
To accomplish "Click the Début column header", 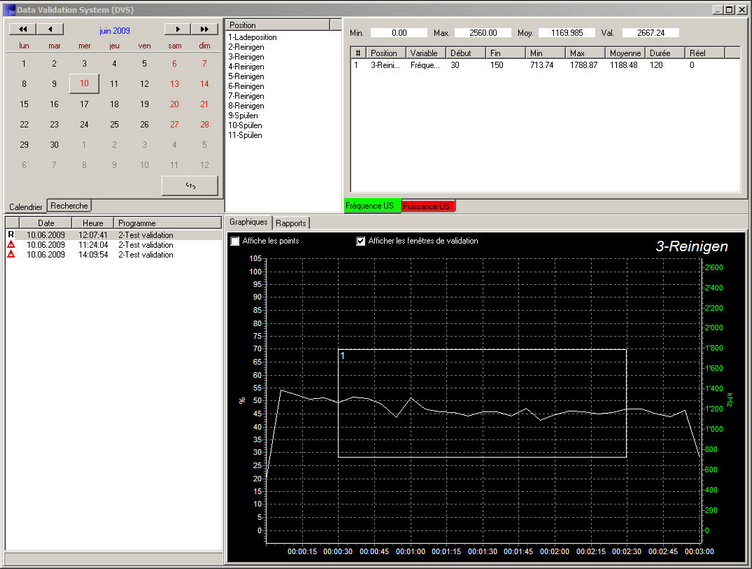I will (465, 53).
